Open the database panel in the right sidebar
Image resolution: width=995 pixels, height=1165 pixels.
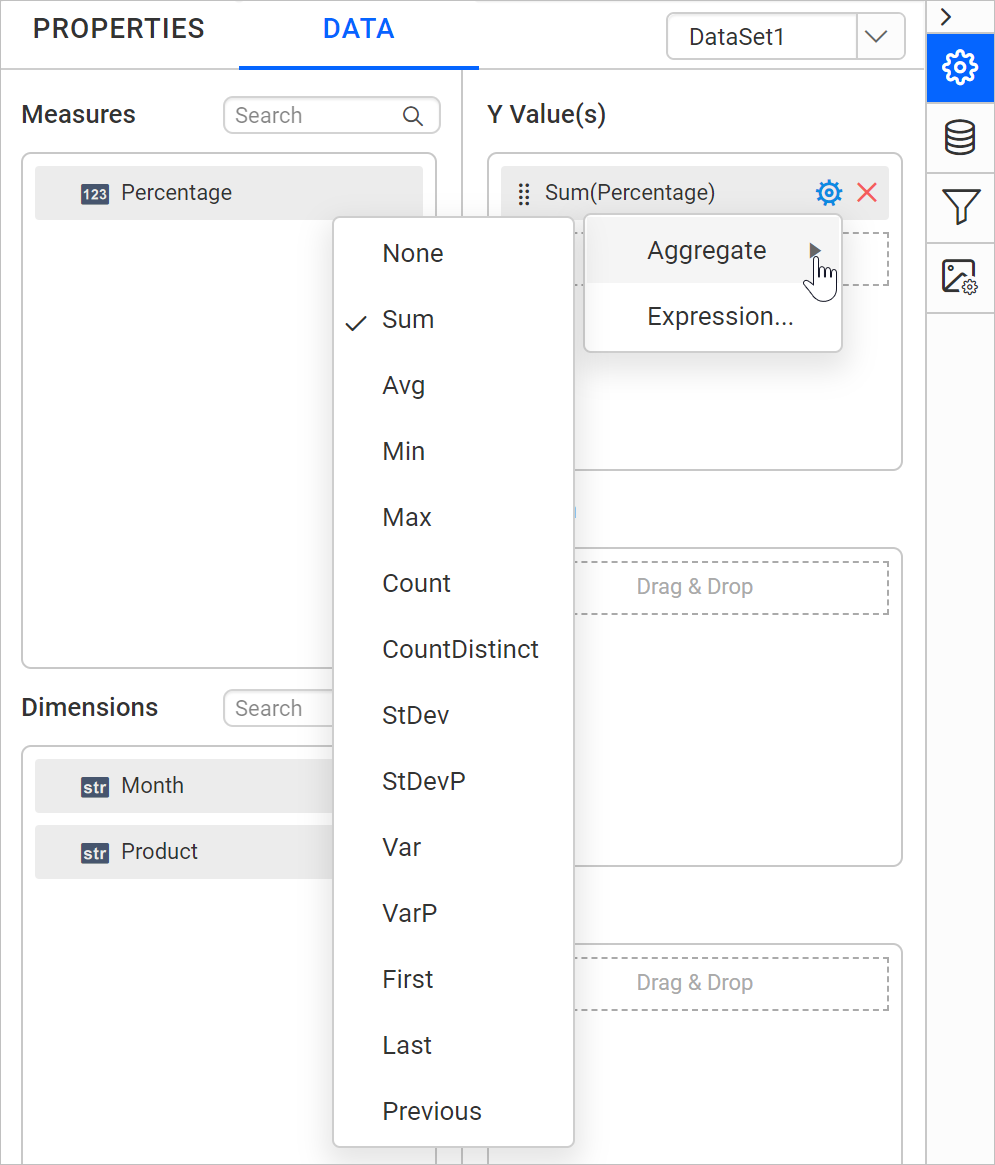[960, 138]
